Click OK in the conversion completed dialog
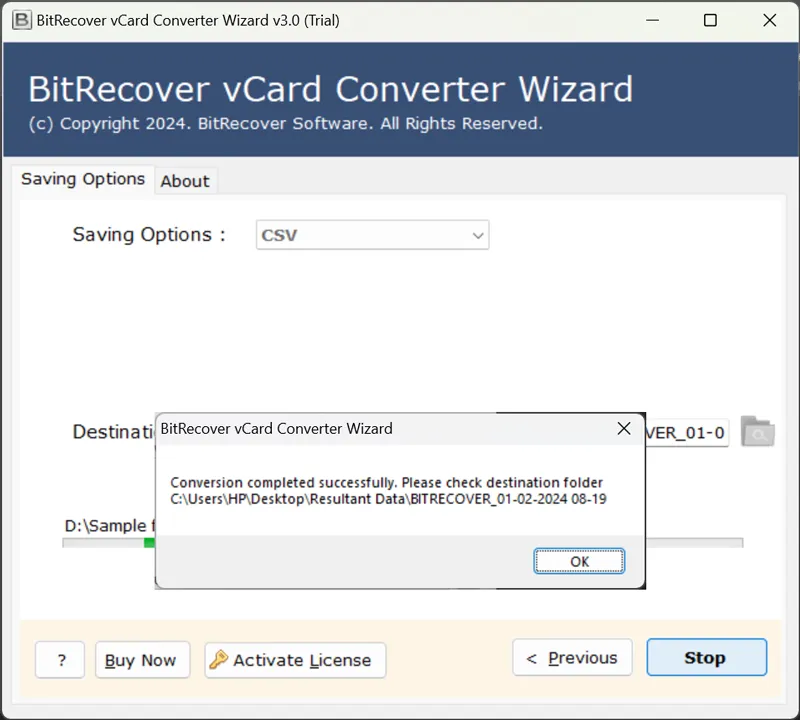 (x=579, y=561)
